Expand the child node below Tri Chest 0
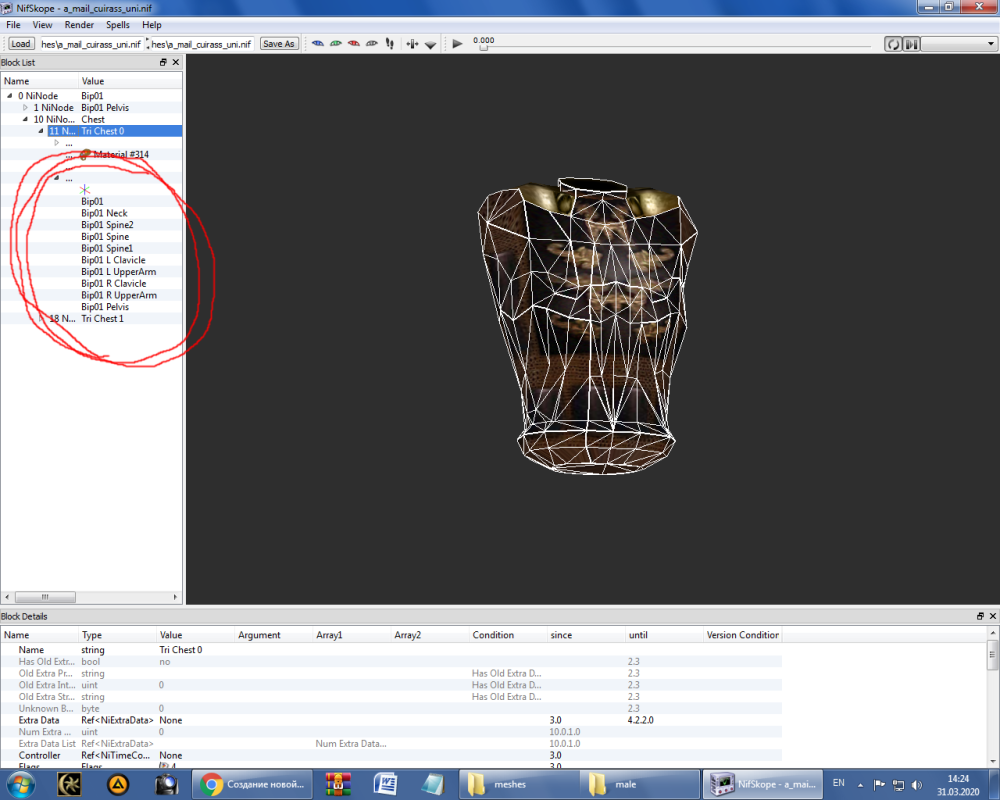Viewport: 1000px width, 800px height. tap(57, 143)
